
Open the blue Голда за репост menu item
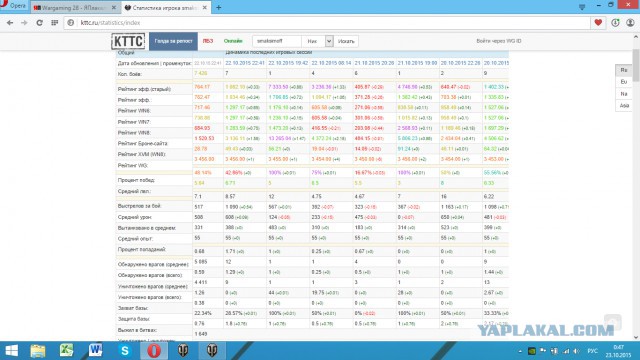pyautogui.click(x=173, y=41)
